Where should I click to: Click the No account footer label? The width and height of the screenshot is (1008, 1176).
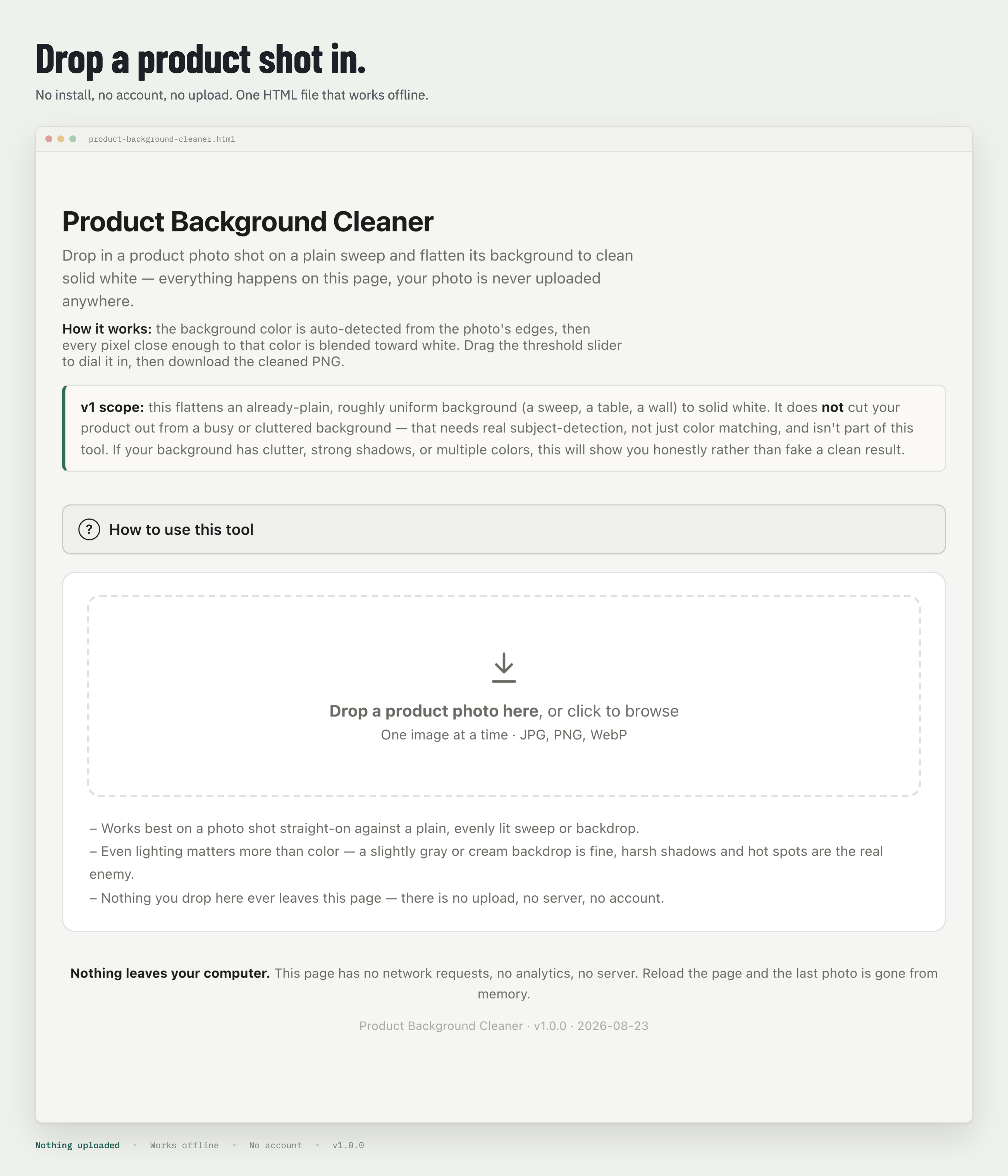coord(275,1145)
